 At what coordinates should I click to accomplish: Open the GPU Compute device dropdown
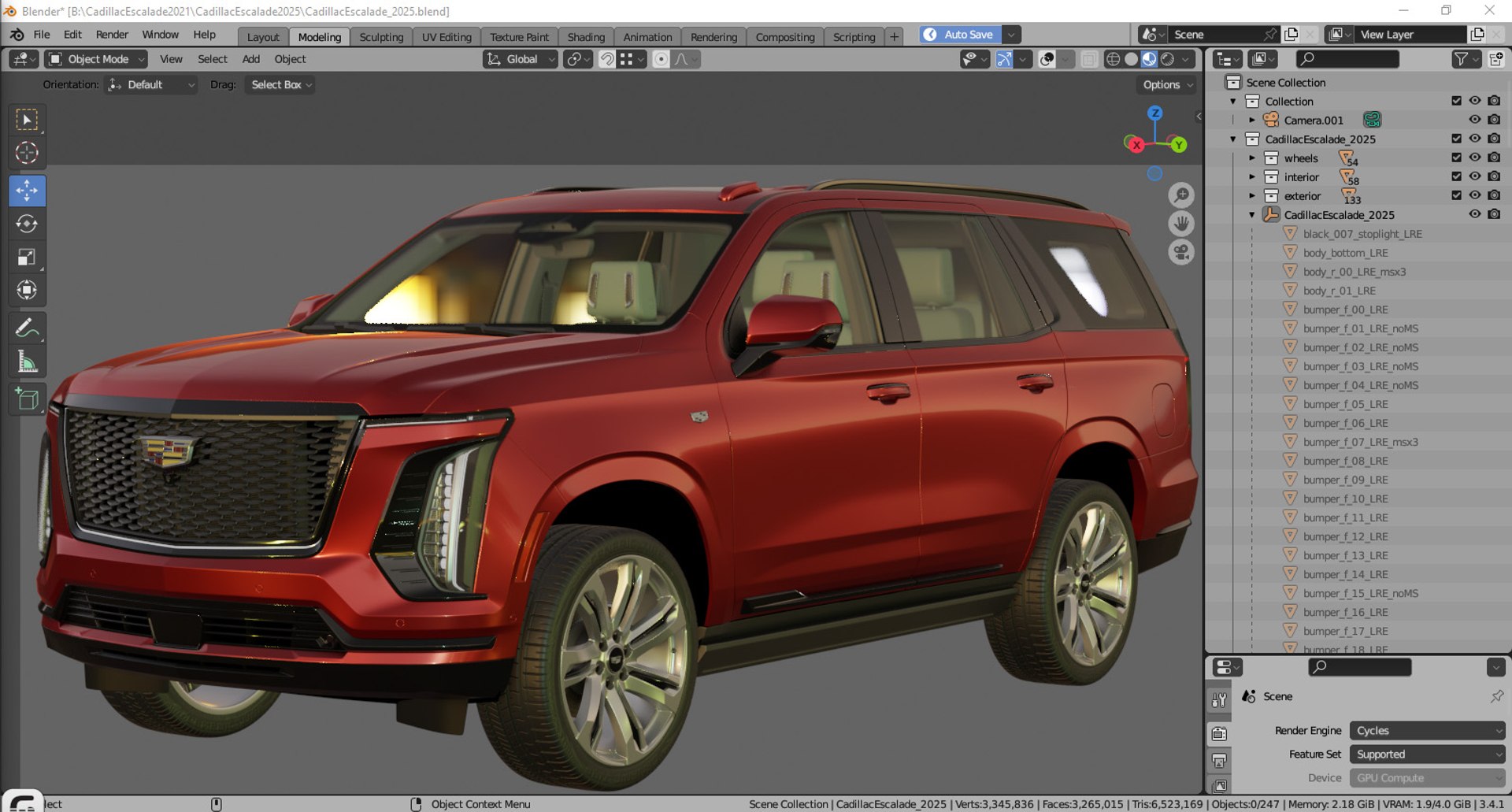point(1427,778)
